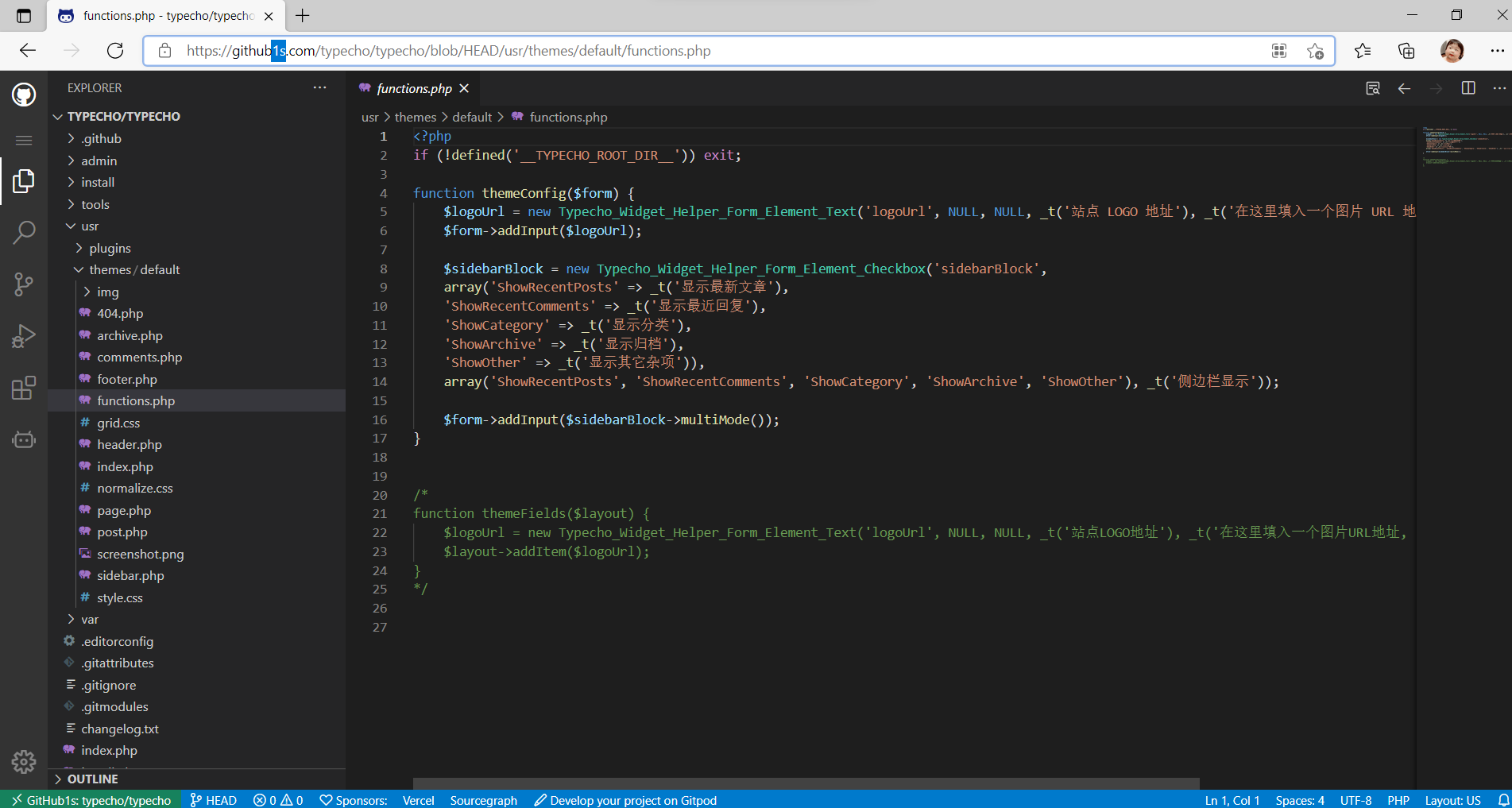The height and width of the screenshot is (808, 1512).
Task: Click the Sourcegraph sponsor link
Action: [483, 800]
